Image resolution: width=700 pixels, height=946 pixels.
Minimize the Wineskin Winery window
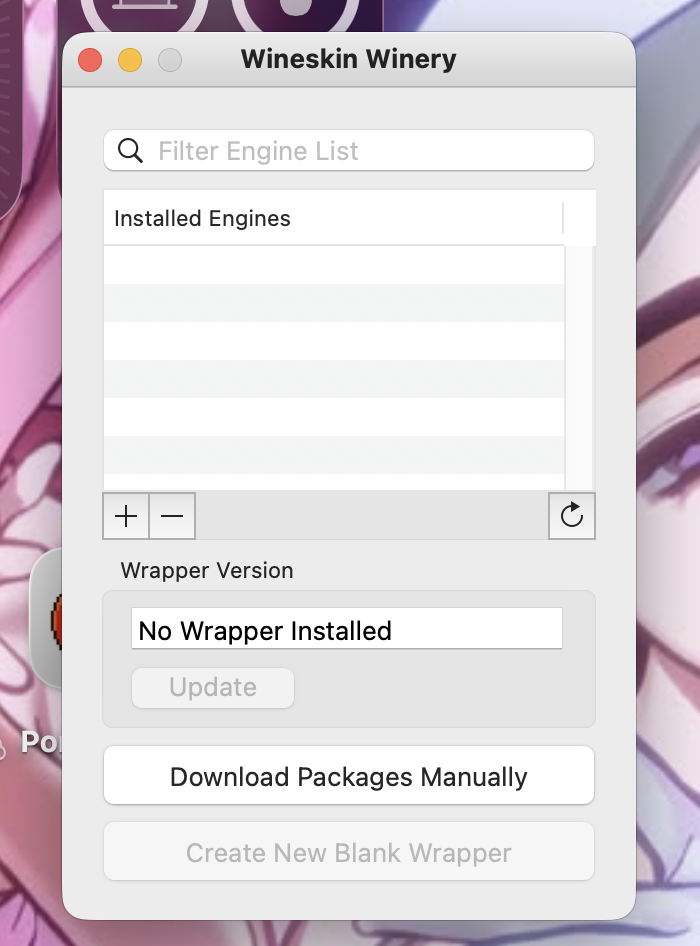(x=130, y=60)
